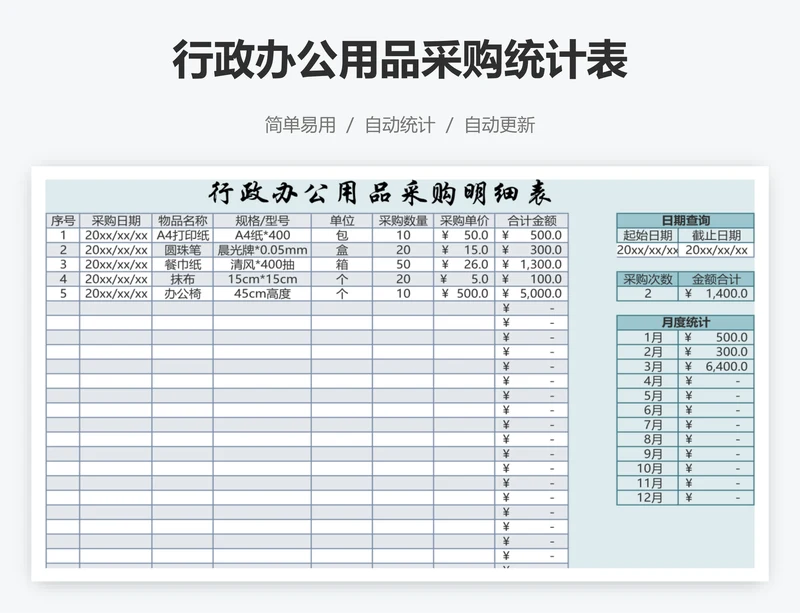The image size is (800, 613).
Task: Click the '简单易用' subtitle text
Action: click(300, 125)
